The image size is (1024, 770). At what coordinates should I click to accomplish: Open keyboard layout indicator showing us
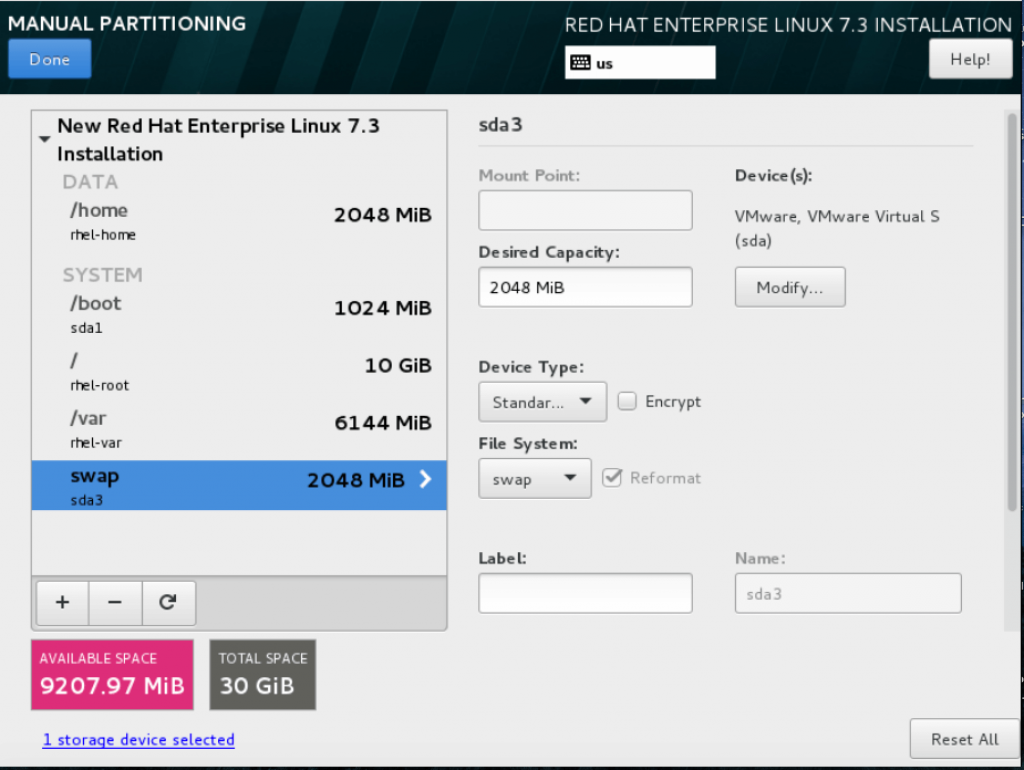coord(640,63)
